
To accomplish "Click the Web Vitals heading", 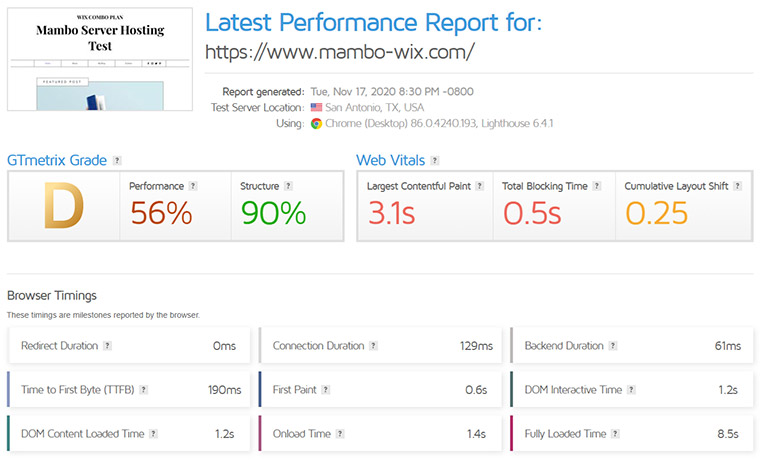I will [391, 160].
